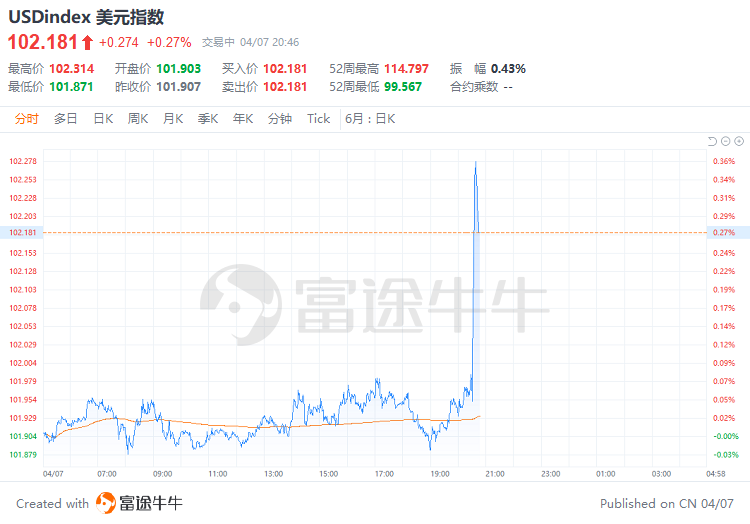Image resolution: width=750 pixels, height=524 pixels.
Task: Click the 开盘价 value 101.903
Action: [178, 69]
